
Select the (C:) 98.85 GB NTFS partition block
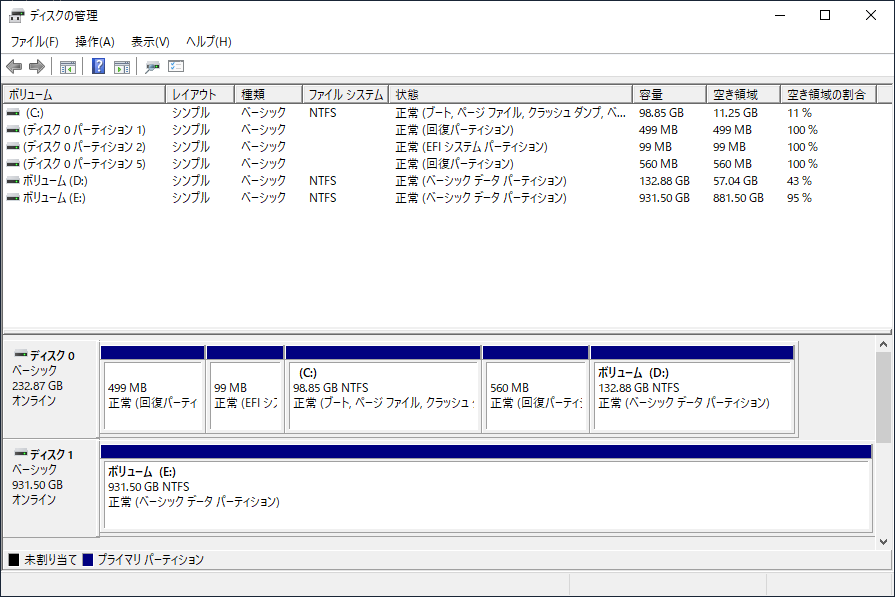click(383, 389)
